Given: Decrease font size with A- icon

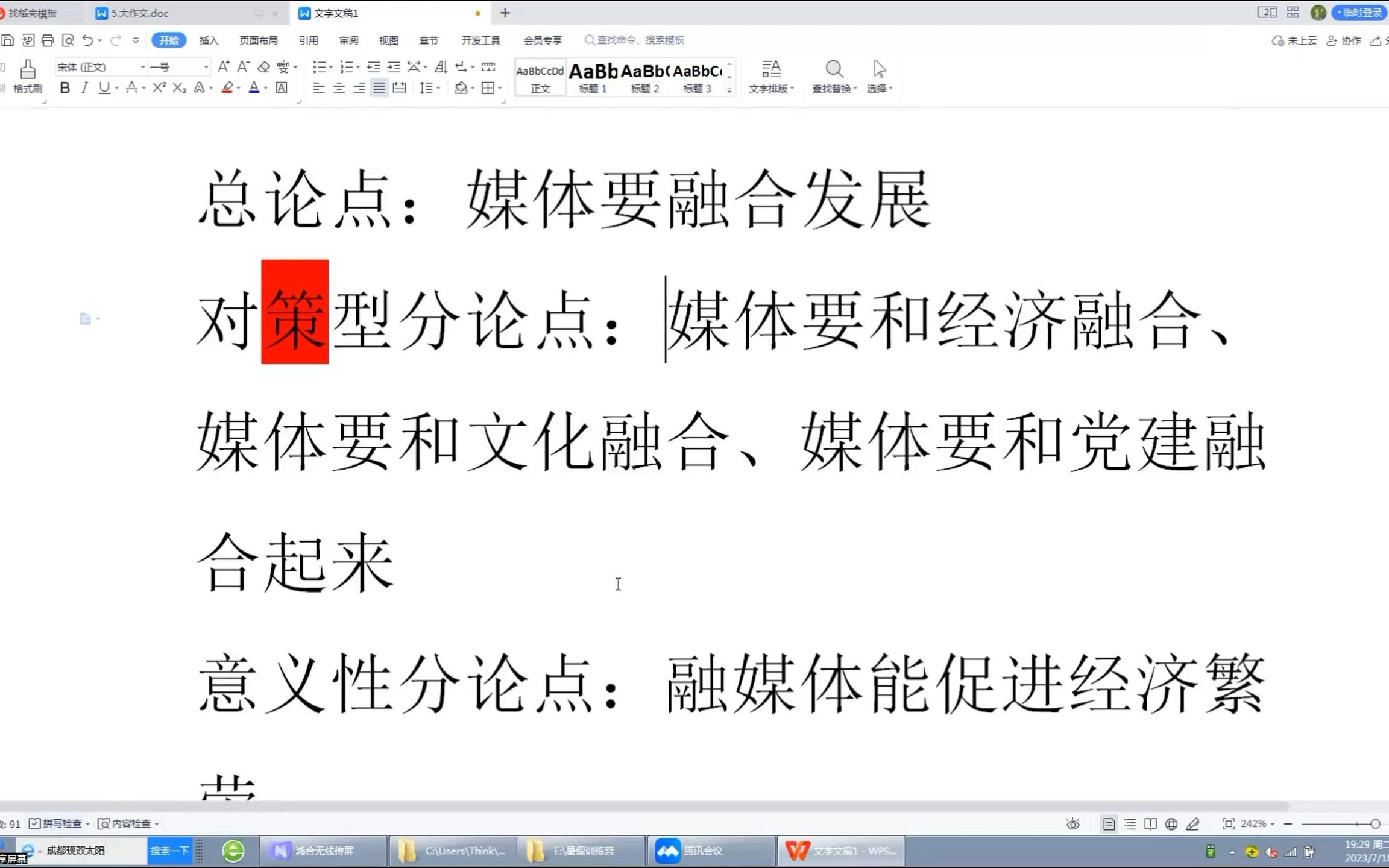Looking at the screenshot, I should tap(244, 67).
